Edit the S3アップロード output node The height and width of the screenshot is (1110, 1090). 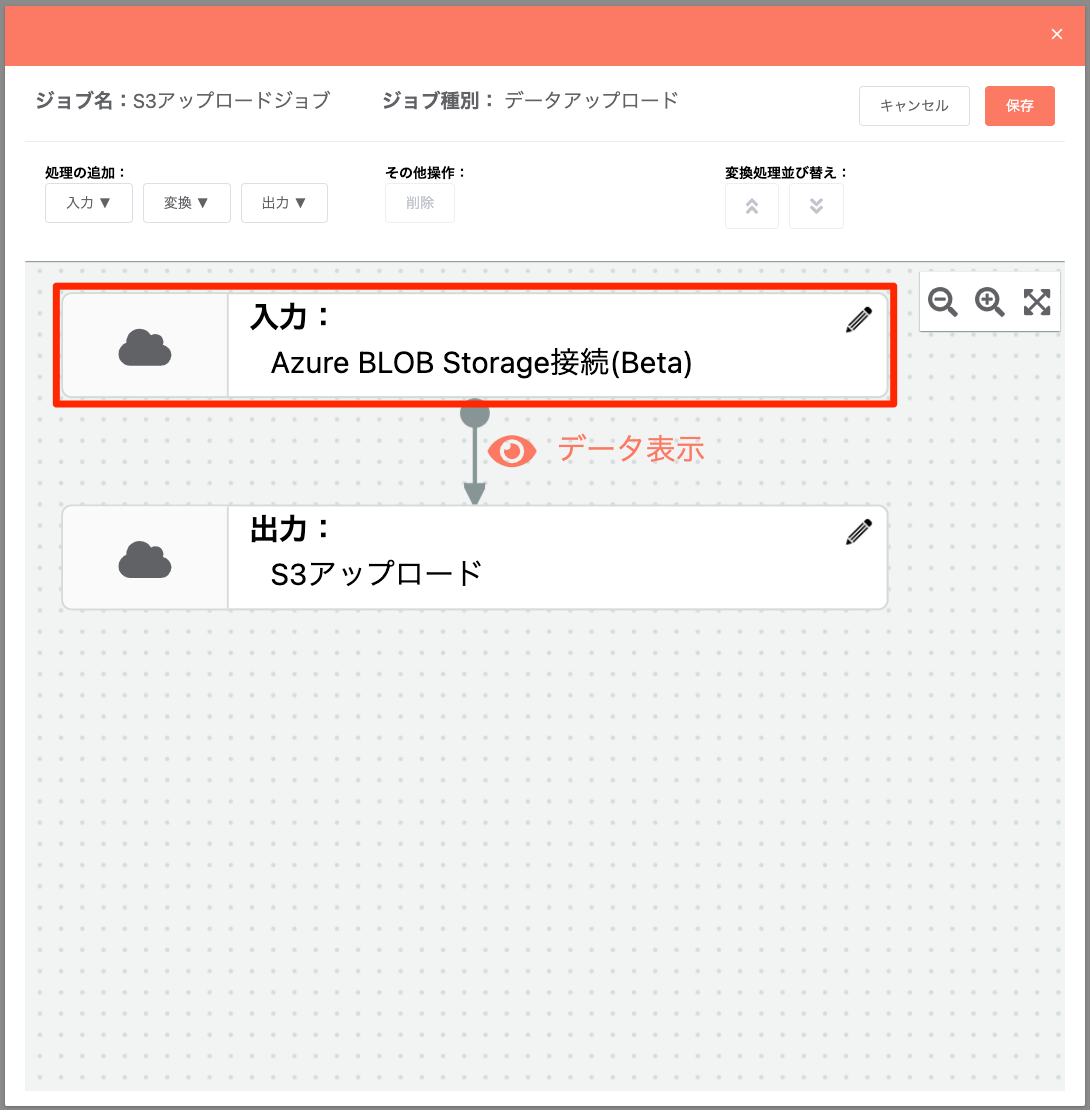pos(859,532)
